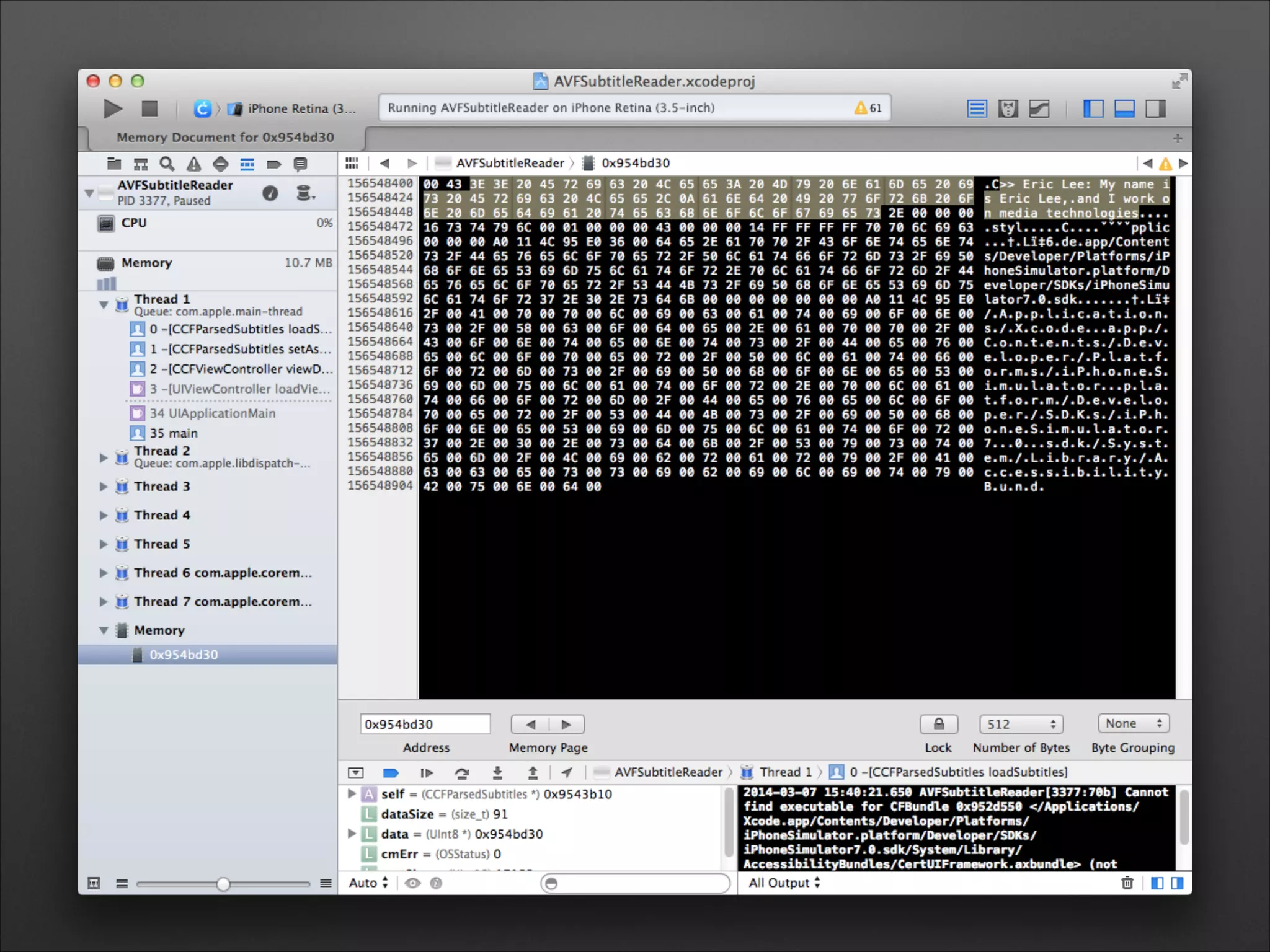Expand Thread 3 disclosure triangle

point(104,487)
